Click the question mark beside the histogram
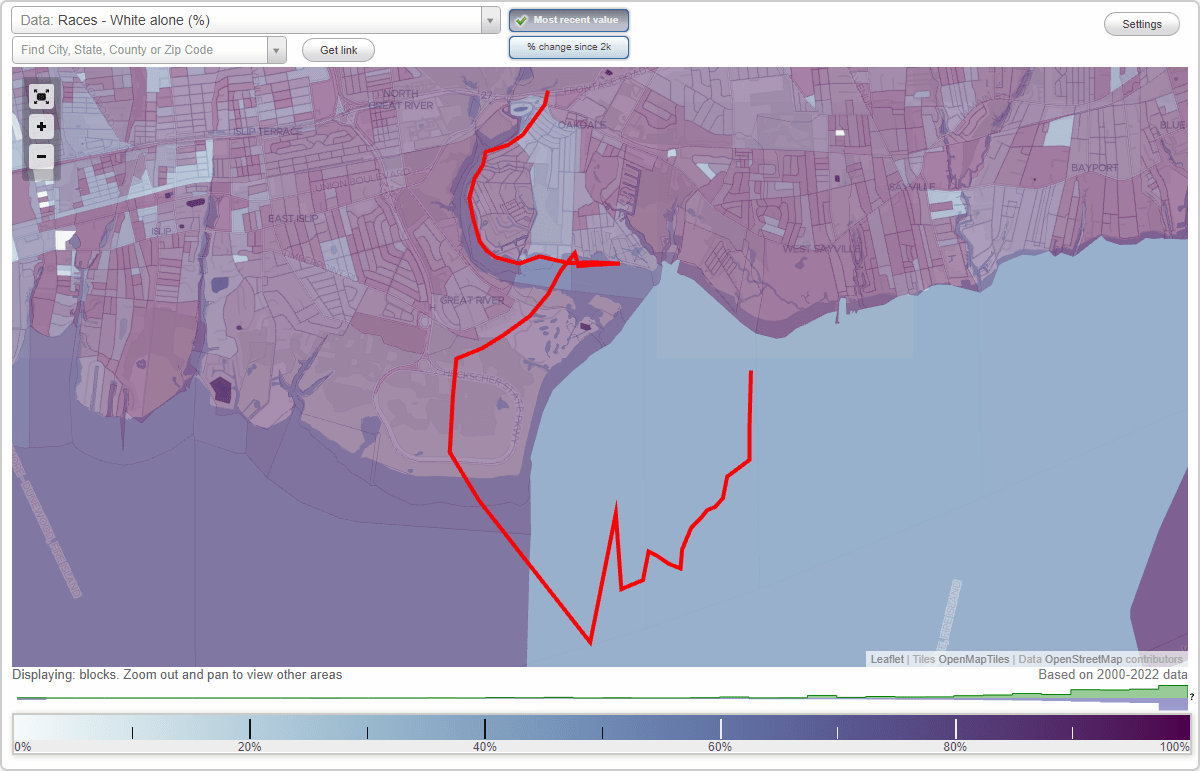Screen dimensions: 1200x771 (1192, 696)
